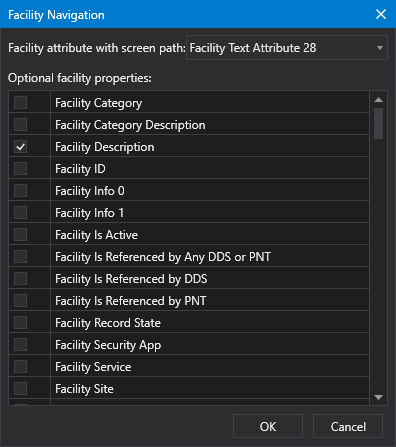396x447 pixels.
Task: Select the Facility Security App text row
Action: 210,345
